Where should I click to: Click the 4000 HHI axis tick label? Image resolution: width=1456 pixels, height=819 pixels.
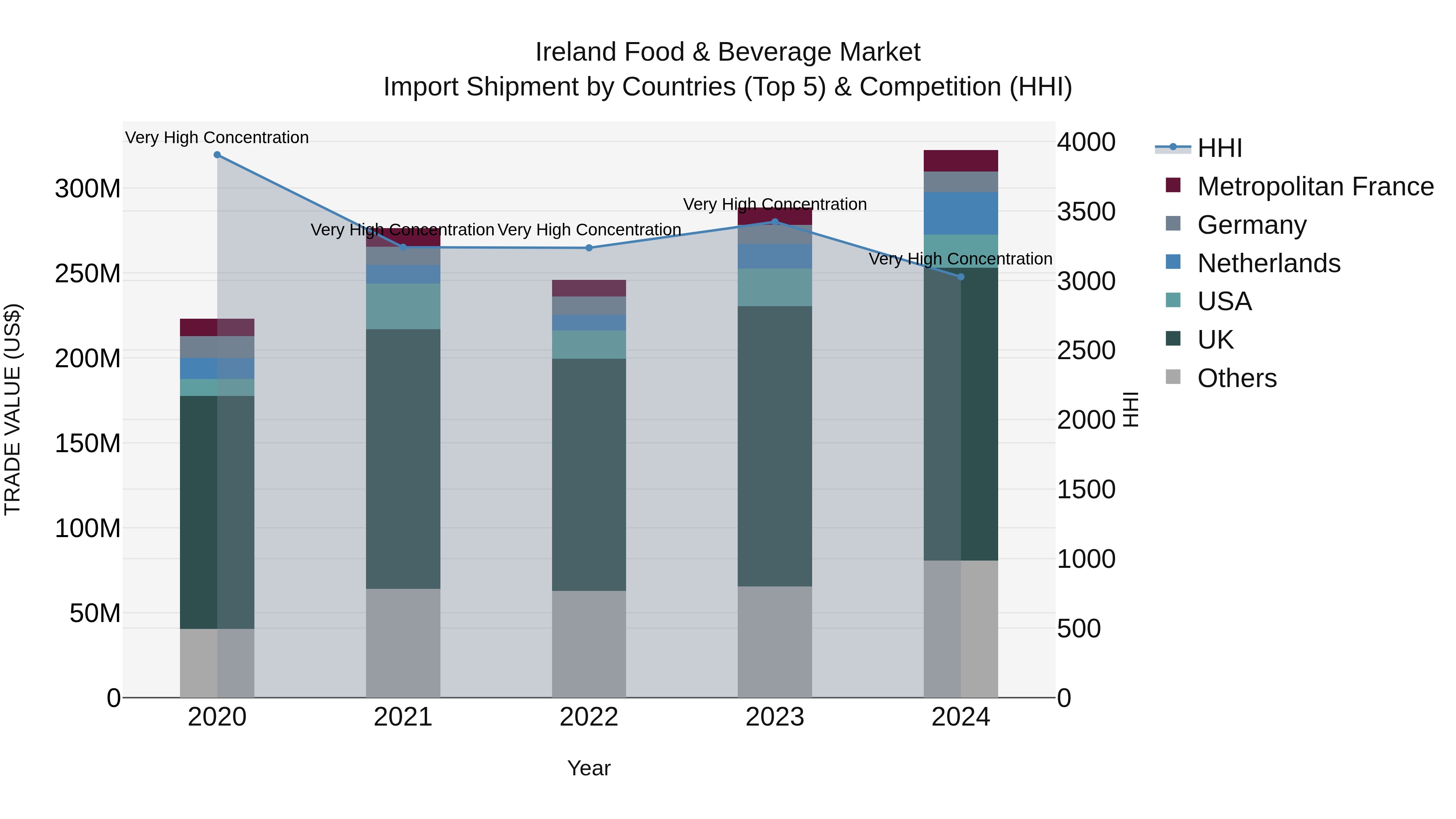tap(1086, 142)
